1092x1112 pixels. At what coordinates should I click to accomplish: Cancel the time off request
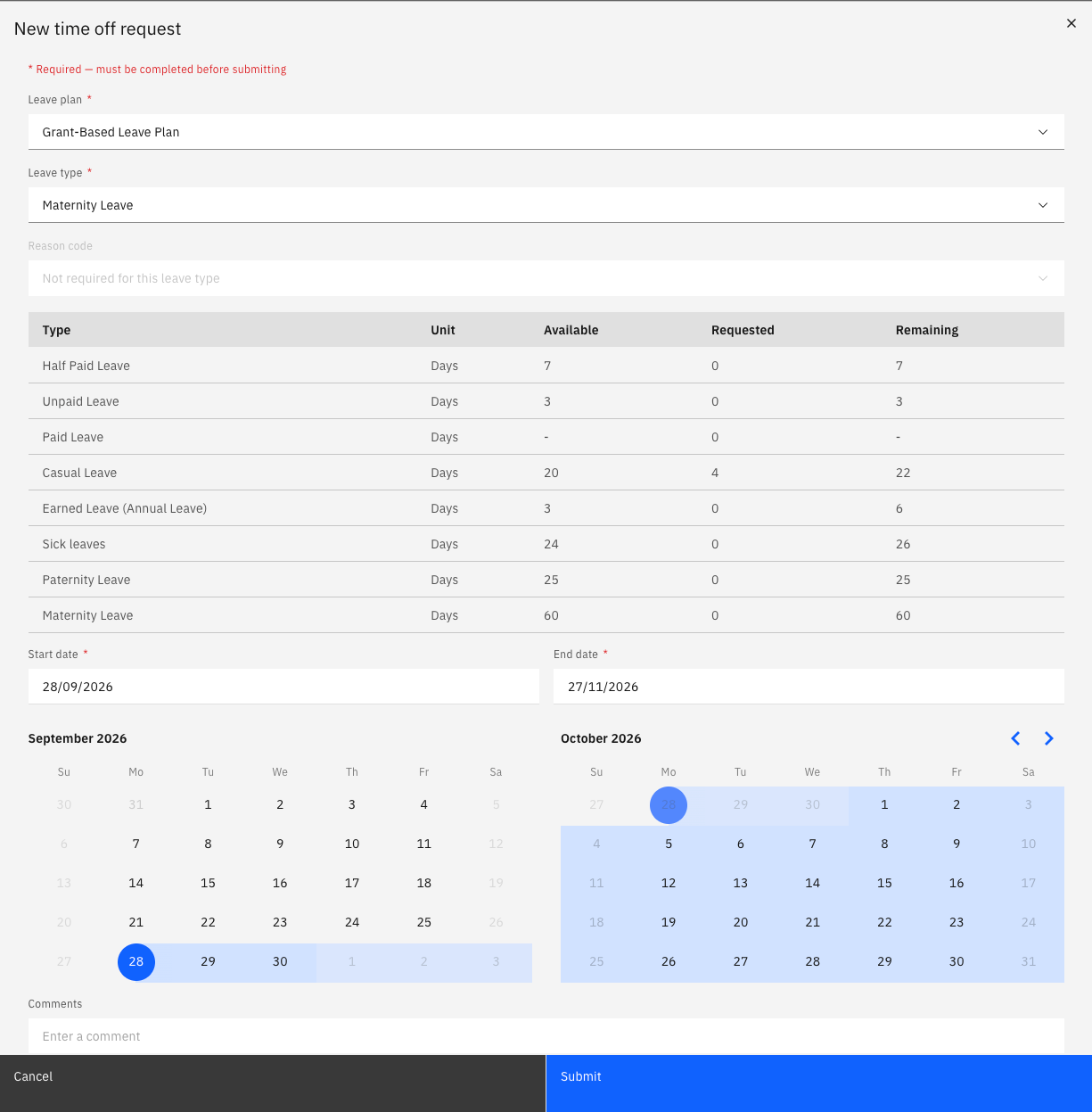pyautogui.click(x=273, y=1083)
